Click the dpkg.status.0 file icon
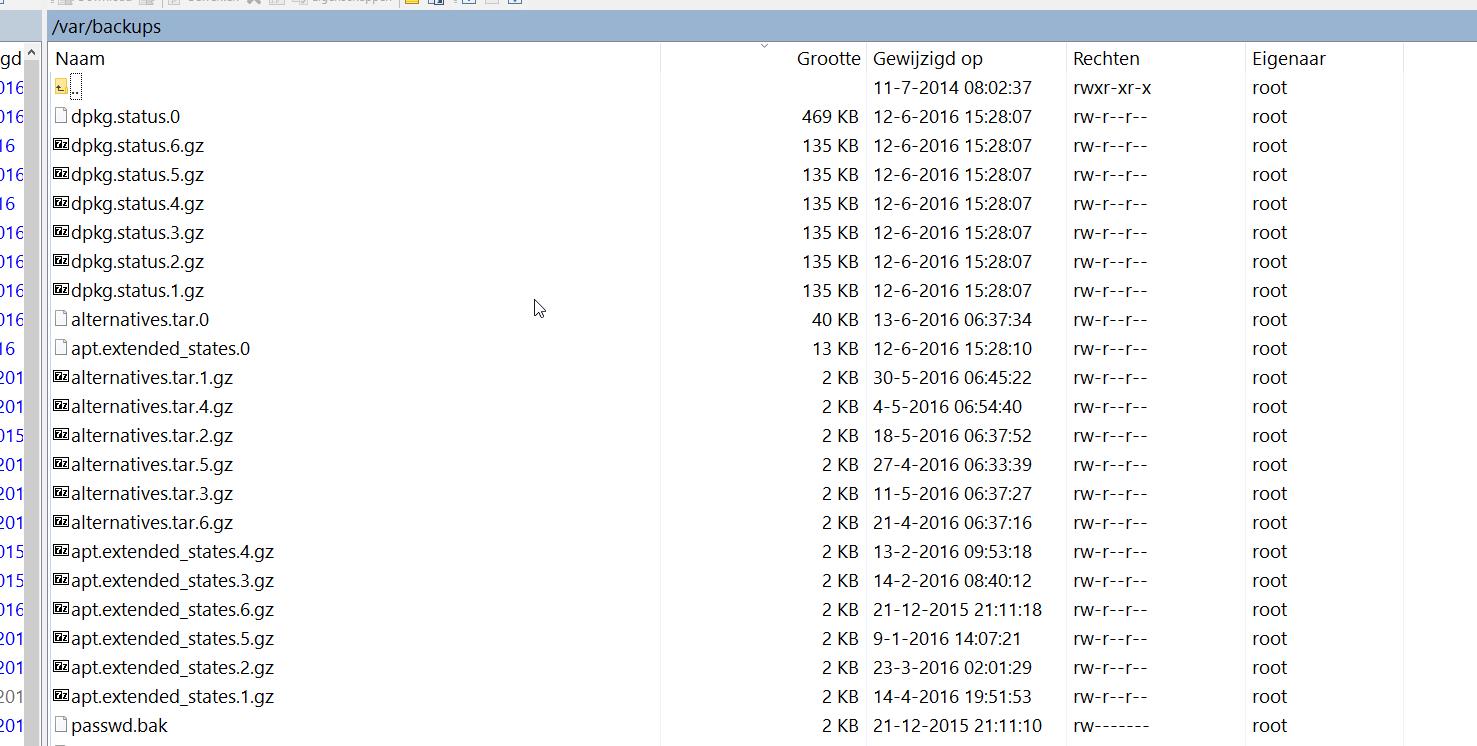The height and width of the screenshot is (746, 1477). click(x=61, y=116)
